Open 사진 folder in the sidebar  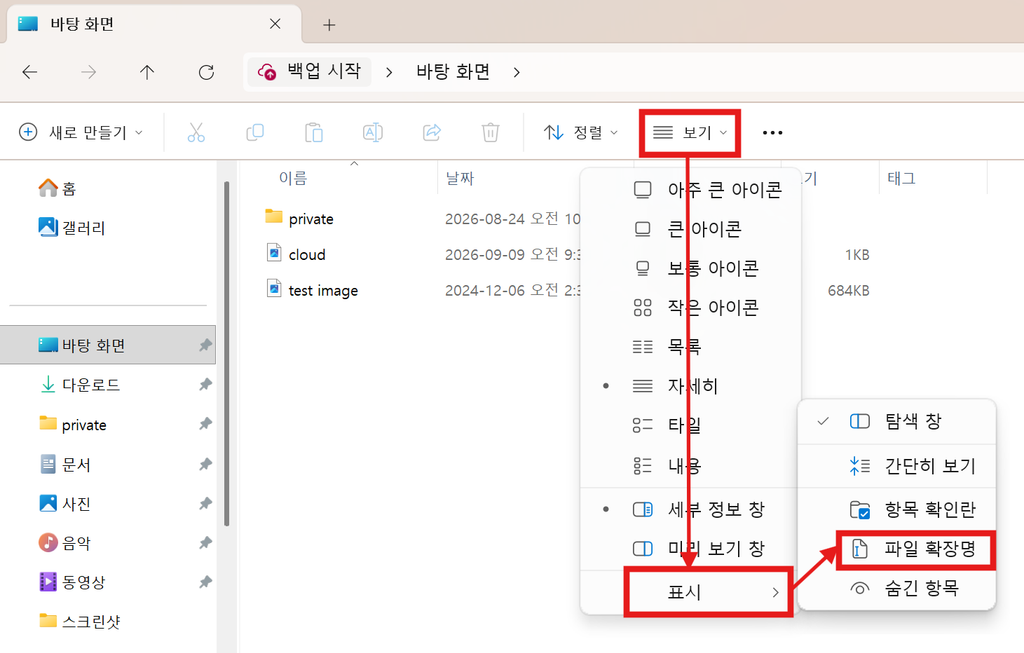click(x=65, y=503)
